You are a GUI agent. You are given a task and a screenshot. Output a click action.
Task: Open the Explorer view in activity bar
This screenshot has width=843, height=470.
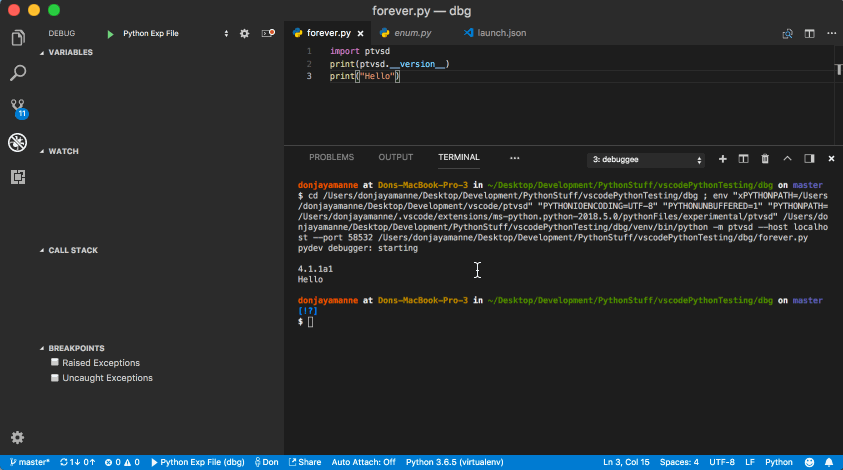point(18,38)
